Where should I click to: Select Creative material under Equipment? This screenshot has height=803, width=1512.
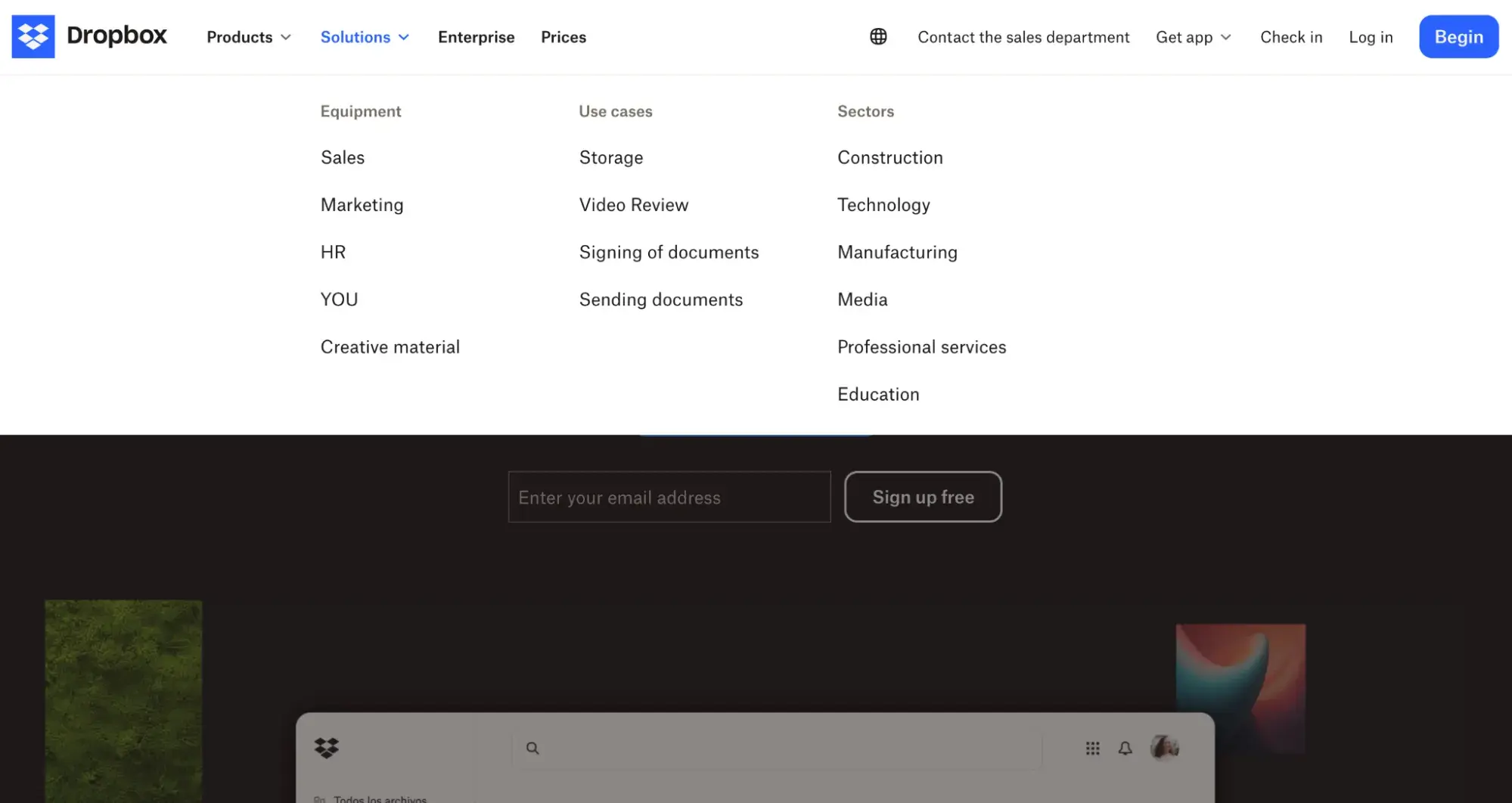[390, 347]
